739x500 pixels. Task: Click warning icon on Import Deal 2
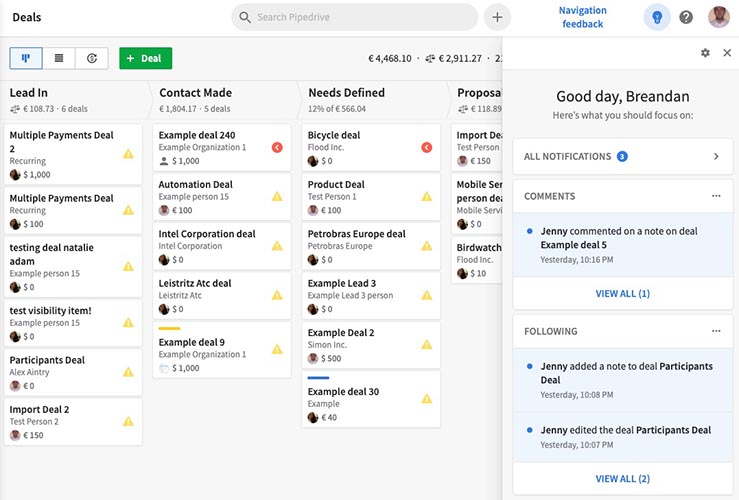coord(128,422)
